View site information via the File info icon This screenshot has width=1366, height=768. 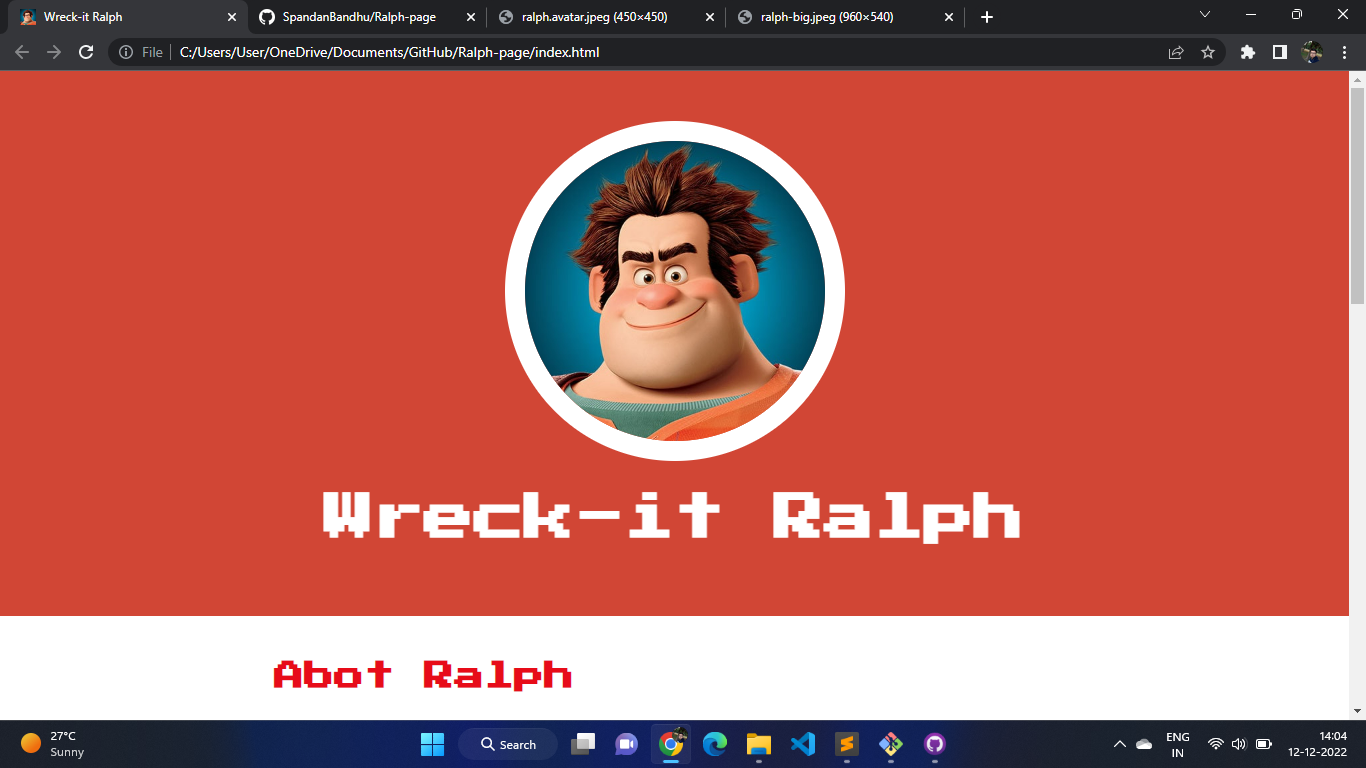tap(127, 52)
